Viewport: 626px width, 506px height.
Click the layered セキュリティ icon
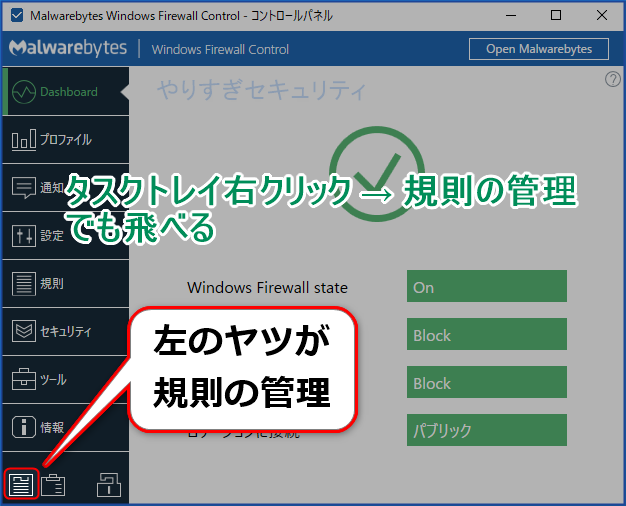tap(24, 331)
